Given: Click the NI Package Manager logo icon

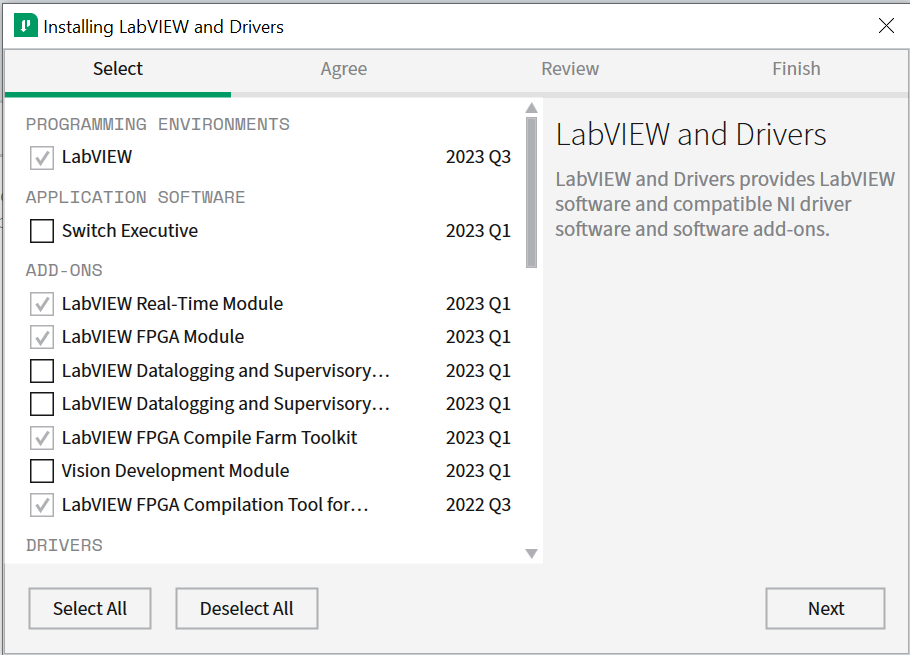Looking at the screenshot, I should tap(27, 26).
